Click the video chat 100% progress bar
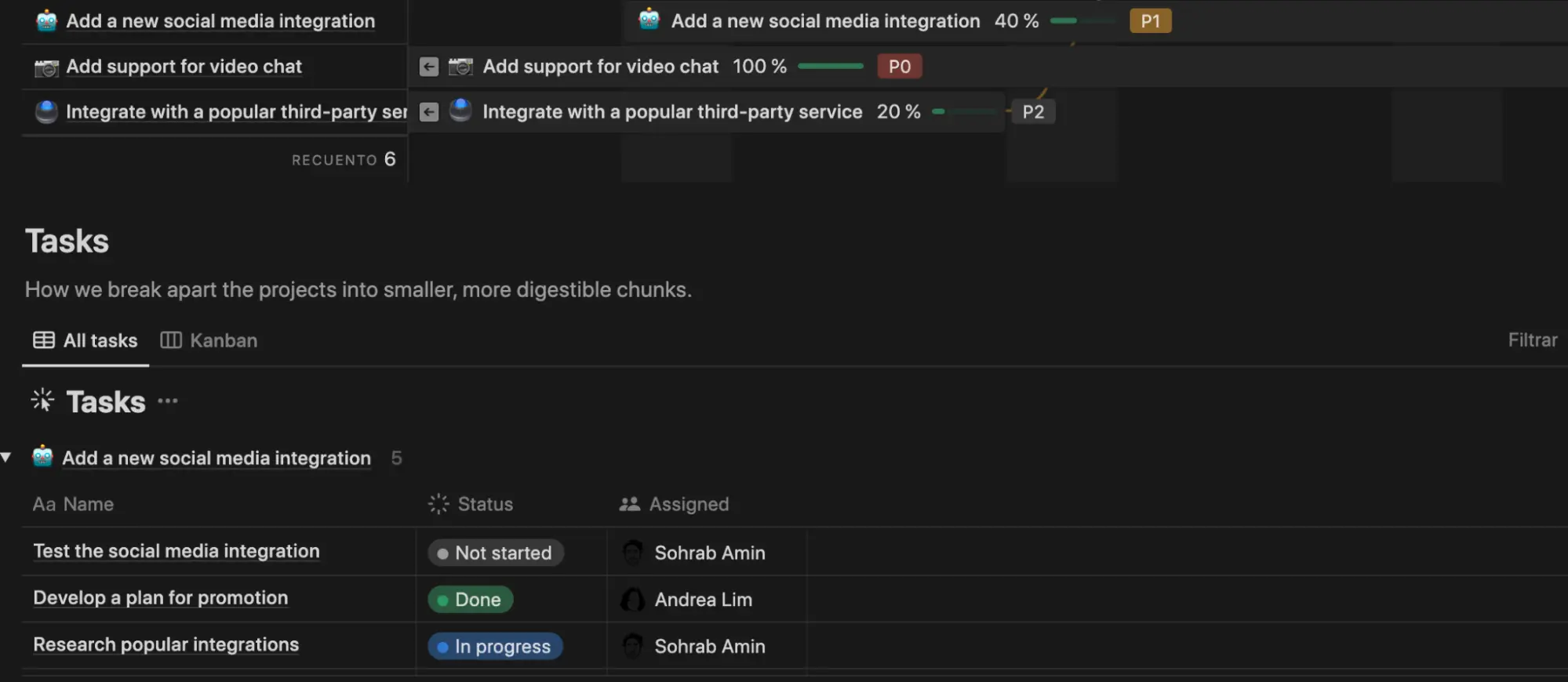The height and width of the screenshot is (682, 1568). [830, 67]
